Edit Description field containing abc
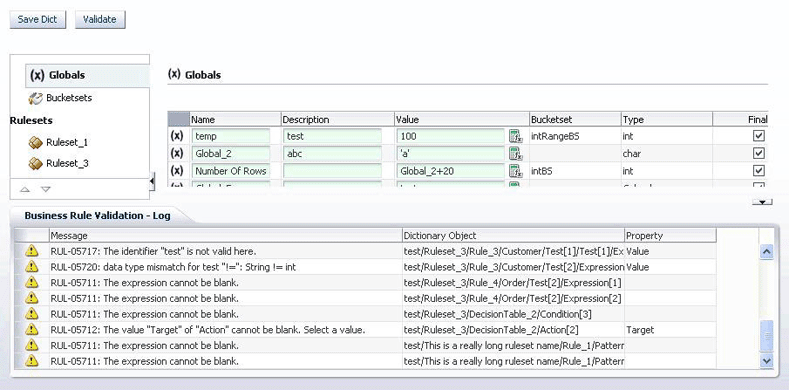The image size is (789, 390). tap(333, 153)
